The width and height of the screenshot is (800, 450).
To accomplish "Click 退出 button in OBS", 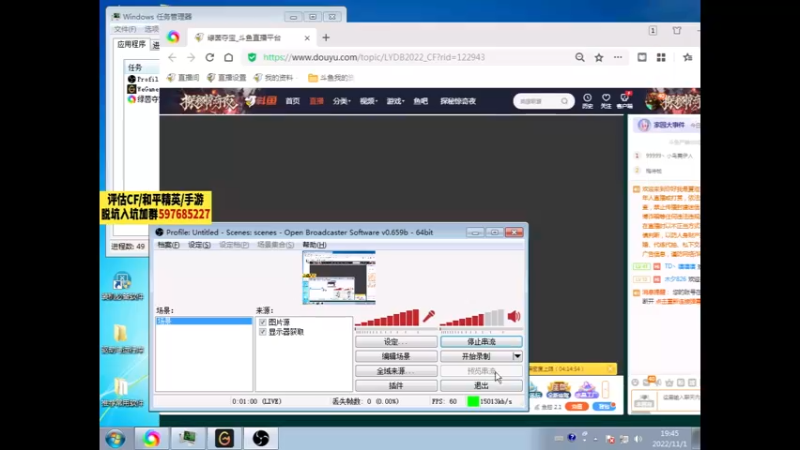I will click(x=481, y=386).
